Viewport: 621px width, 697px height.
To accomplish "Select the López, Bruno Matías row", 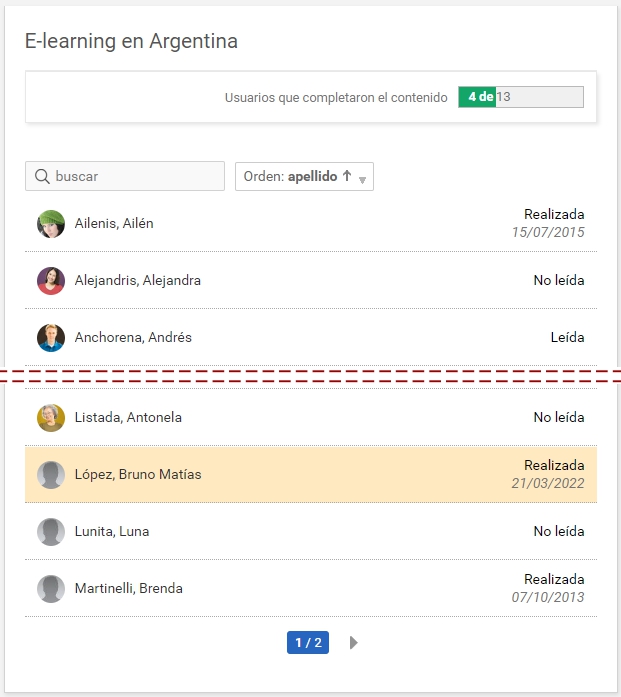I will coord(310,475).
